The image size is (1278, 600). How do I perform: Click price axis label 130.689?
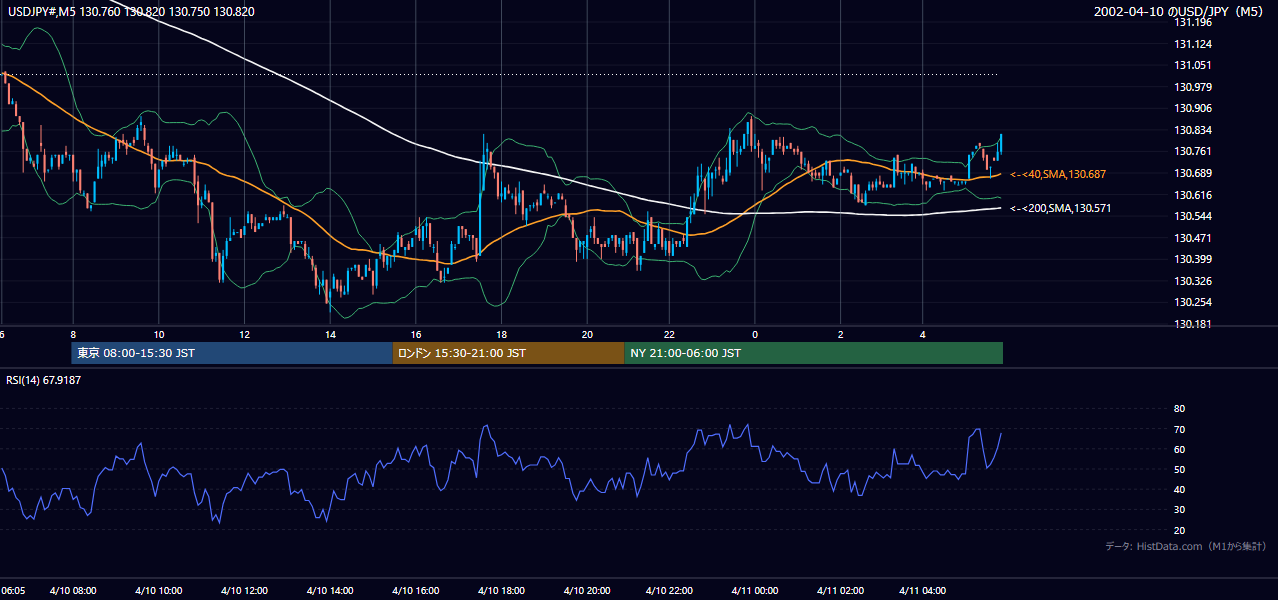coord(1194,173)
